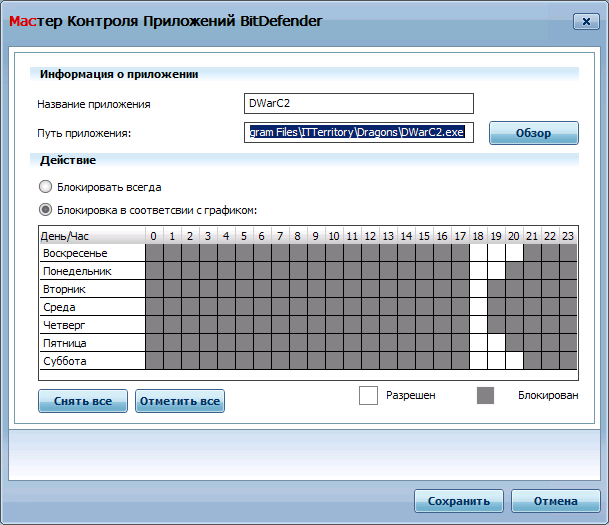Toggle Четверг hour 18 cell

point(478,325)
